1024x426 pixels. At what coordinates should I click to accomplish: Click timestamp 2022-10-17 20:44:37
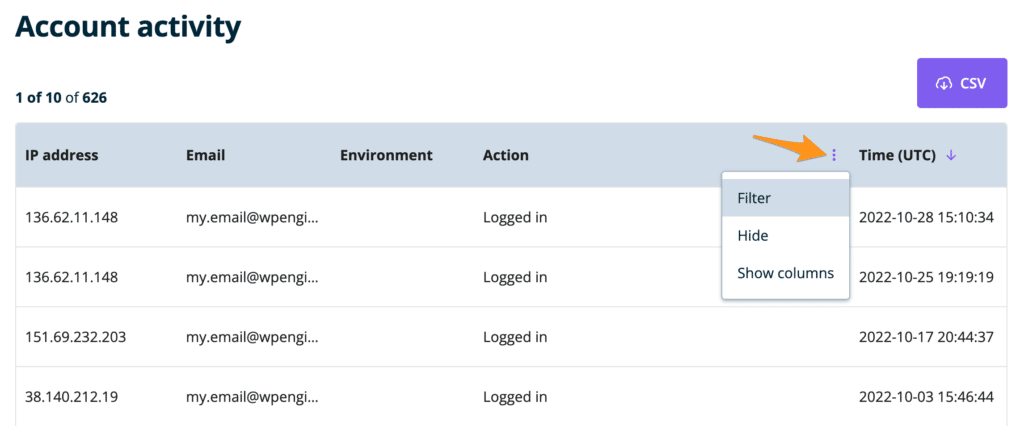(x=926, y=337)
